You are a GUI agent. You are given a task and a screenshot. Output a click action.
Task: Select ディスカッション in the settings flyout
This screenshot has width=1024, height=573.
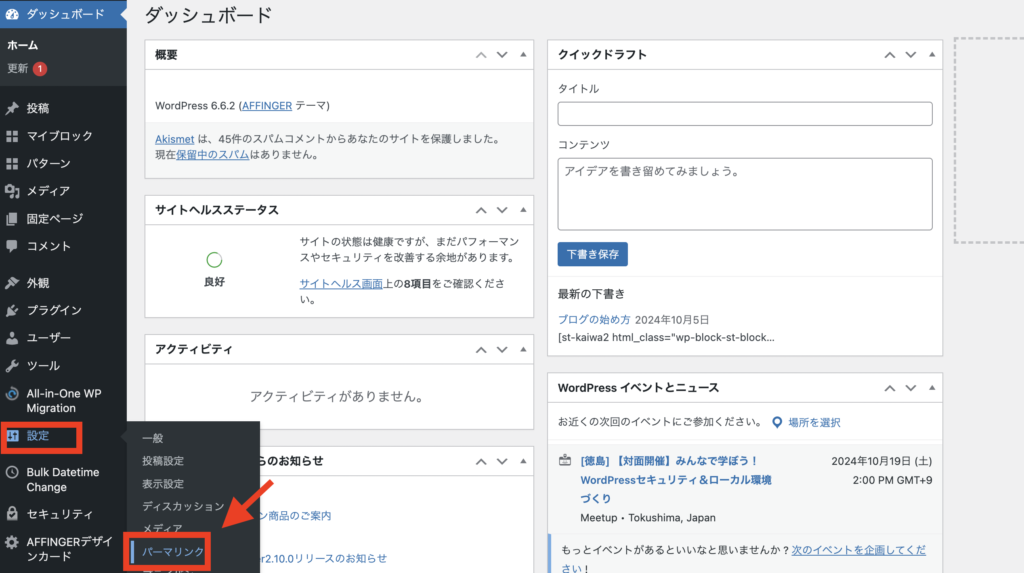[183, 506]
